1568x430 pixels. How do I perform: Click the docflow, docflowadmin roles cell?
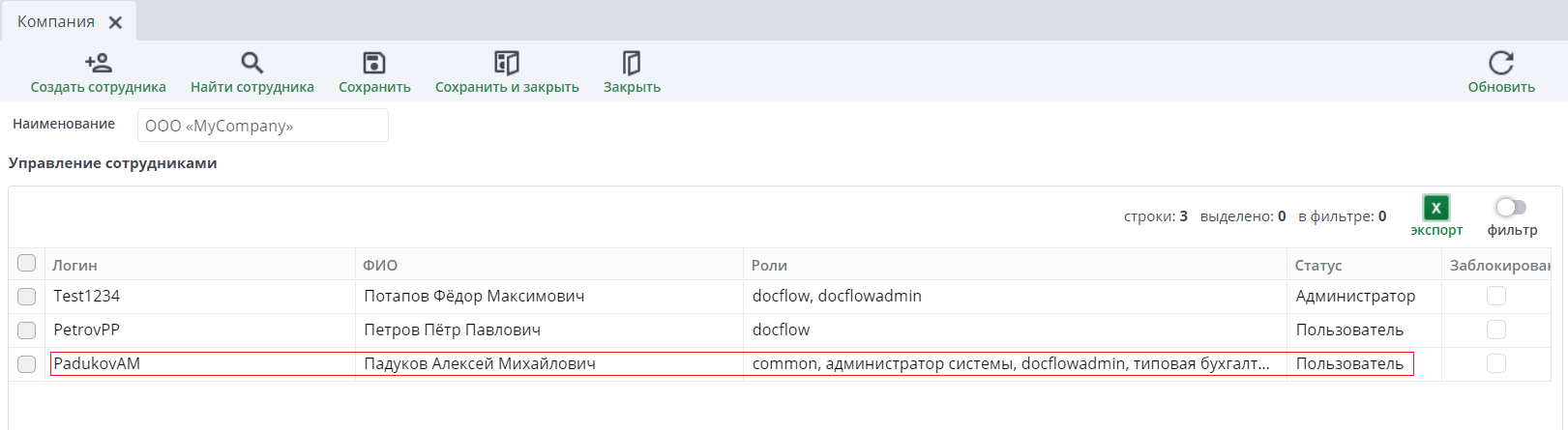(x=837, y=297)
